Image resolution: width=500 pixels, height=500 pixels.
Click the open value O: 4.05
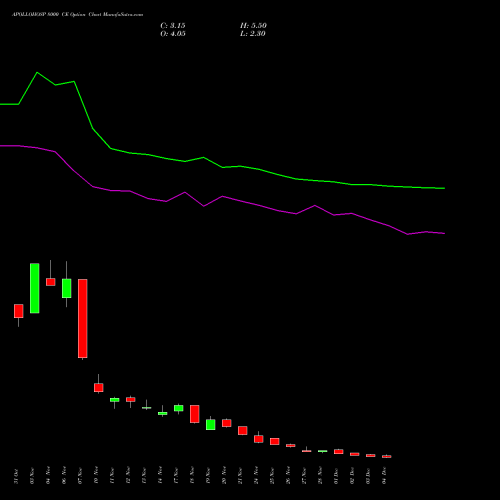click(x=173, y=34)
